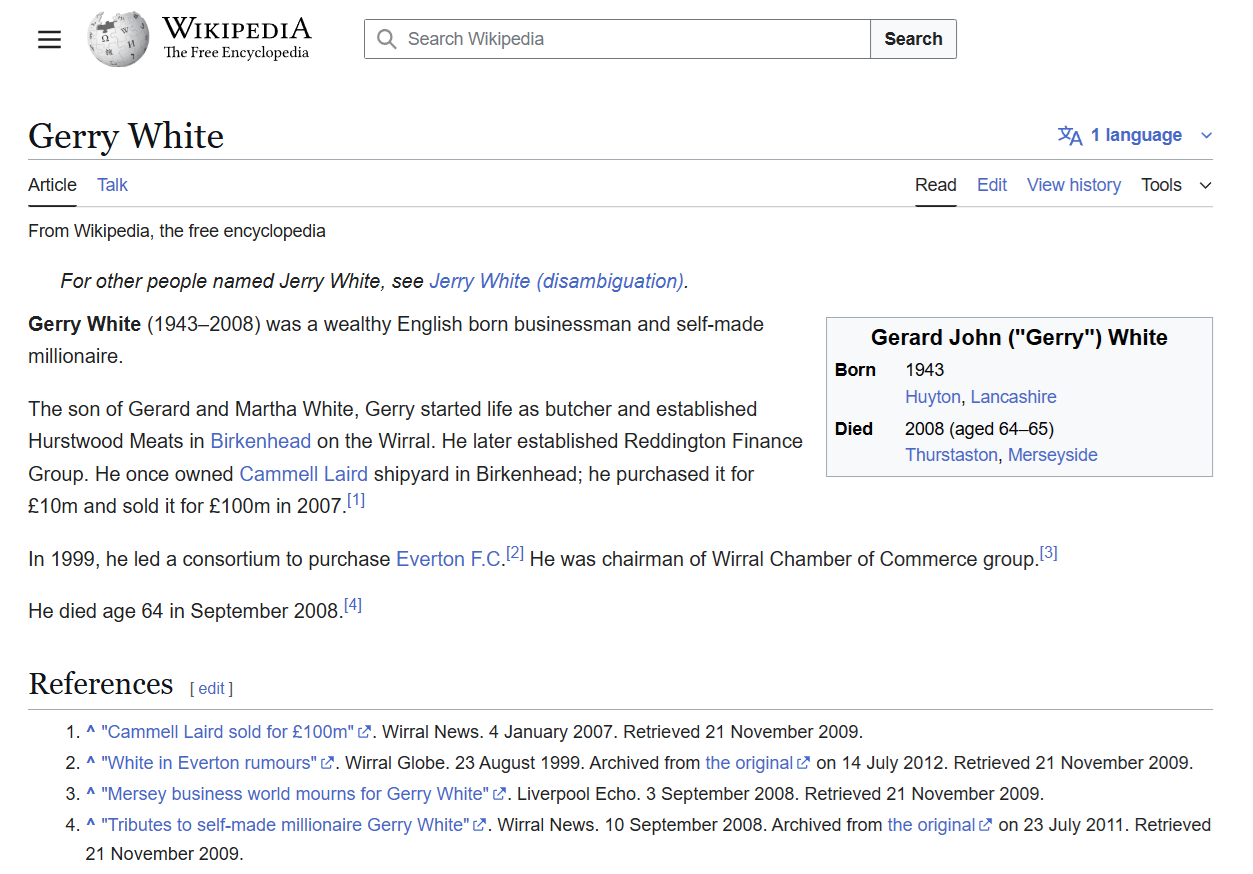Open the Cammell Laird link
1253x874 pixels.
point(303,474)
